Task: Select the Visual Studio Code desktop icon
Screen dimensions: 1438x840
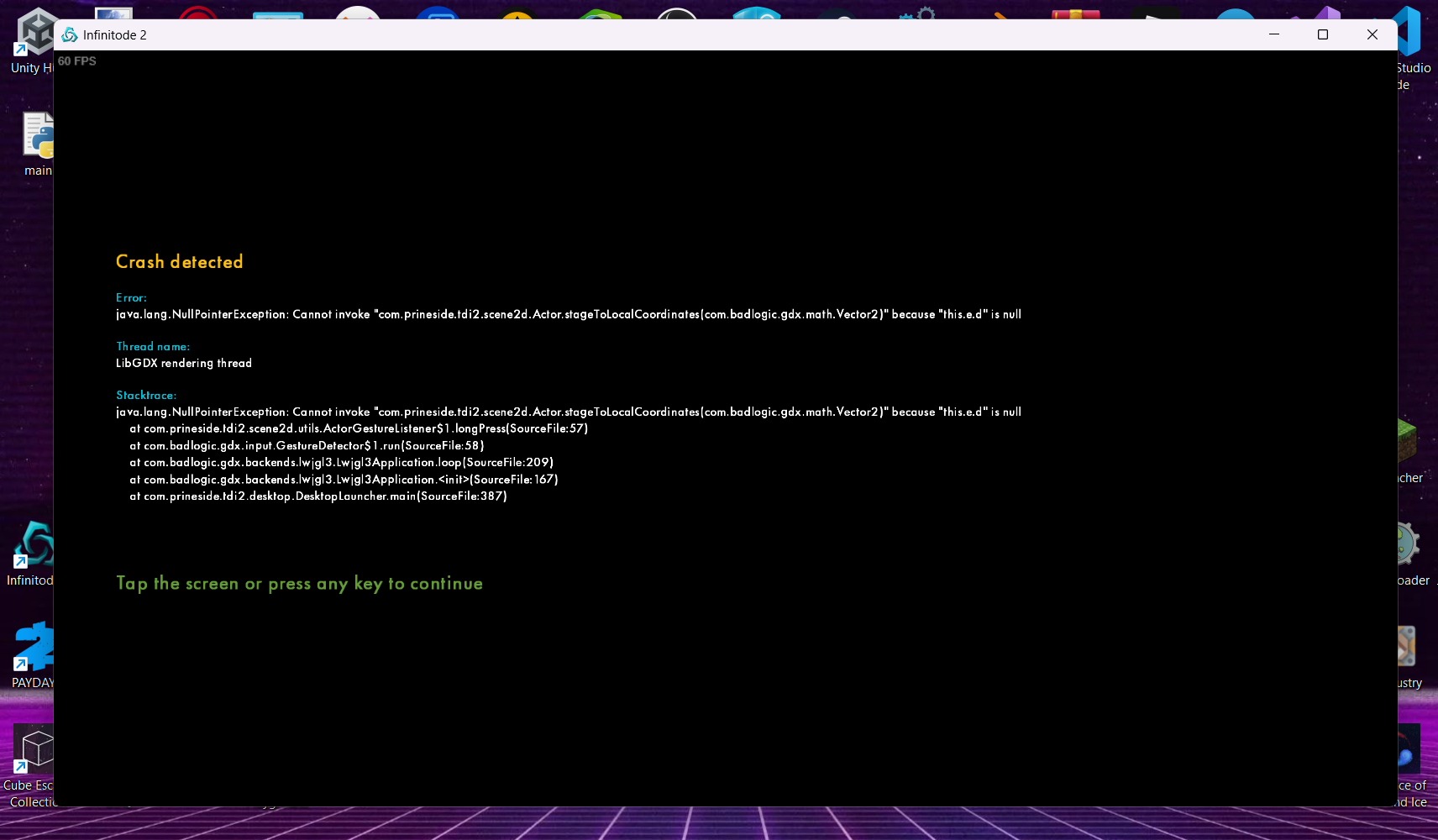Action: point(1409,34)
